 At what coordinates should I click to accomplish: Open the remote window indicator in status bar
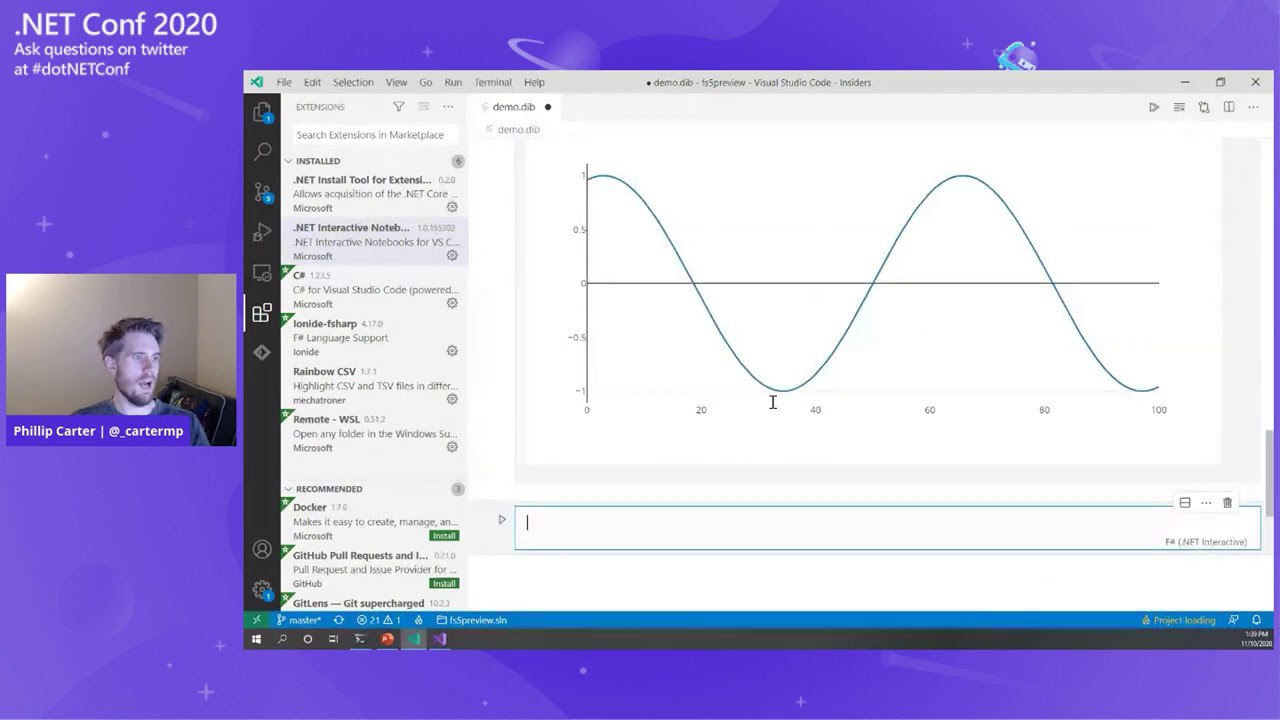(x=256, y=620)
